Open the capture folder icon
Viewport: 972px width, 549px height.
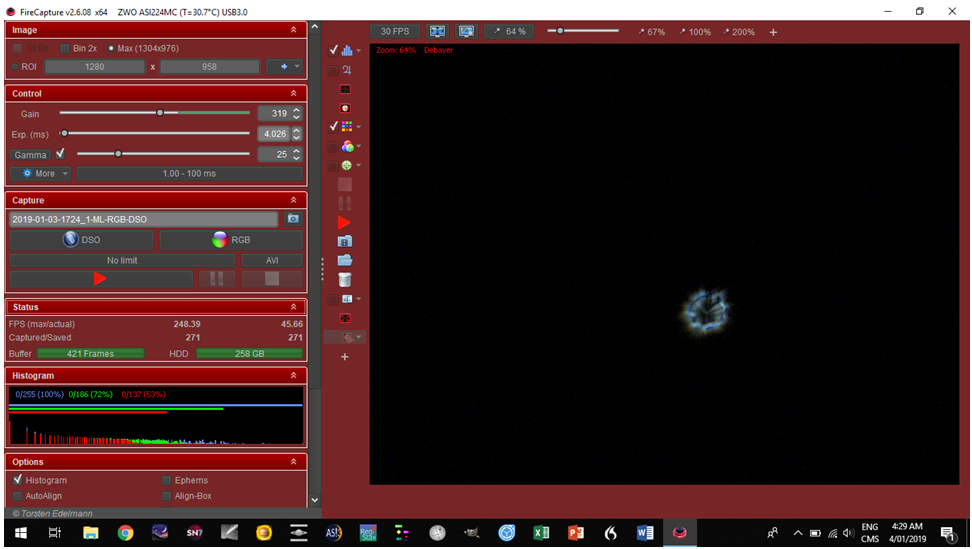pyautogui.click(x=345, y=260)
